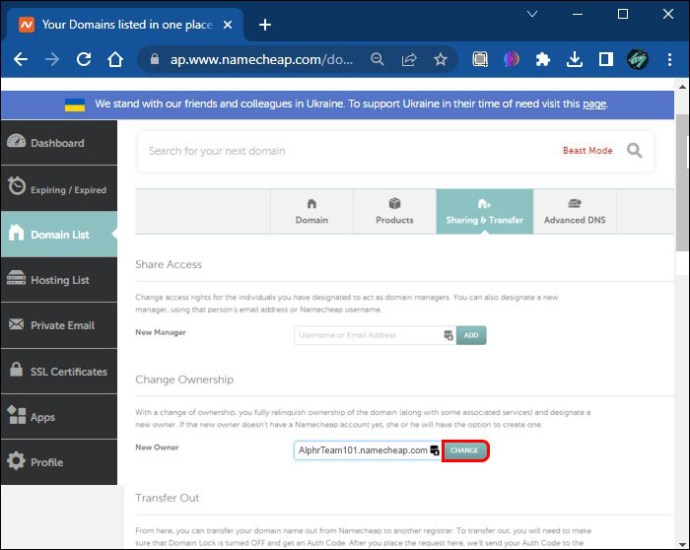
Task: Select Domain List in the sidebar
Action: [x=59, y=234]
